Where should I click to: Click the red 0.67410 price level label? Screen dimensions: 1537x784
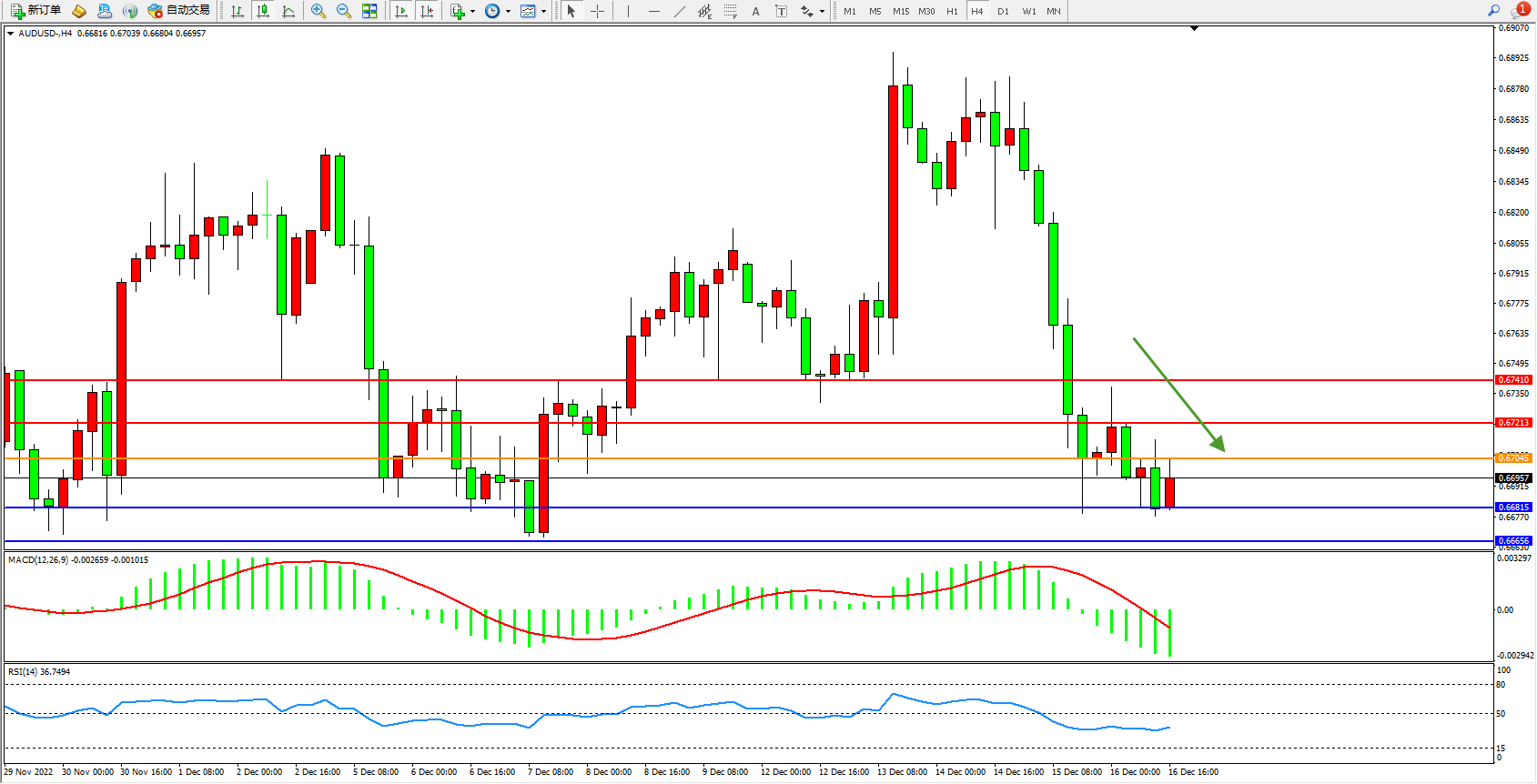pyautogui.click(x=1513, y=380)
